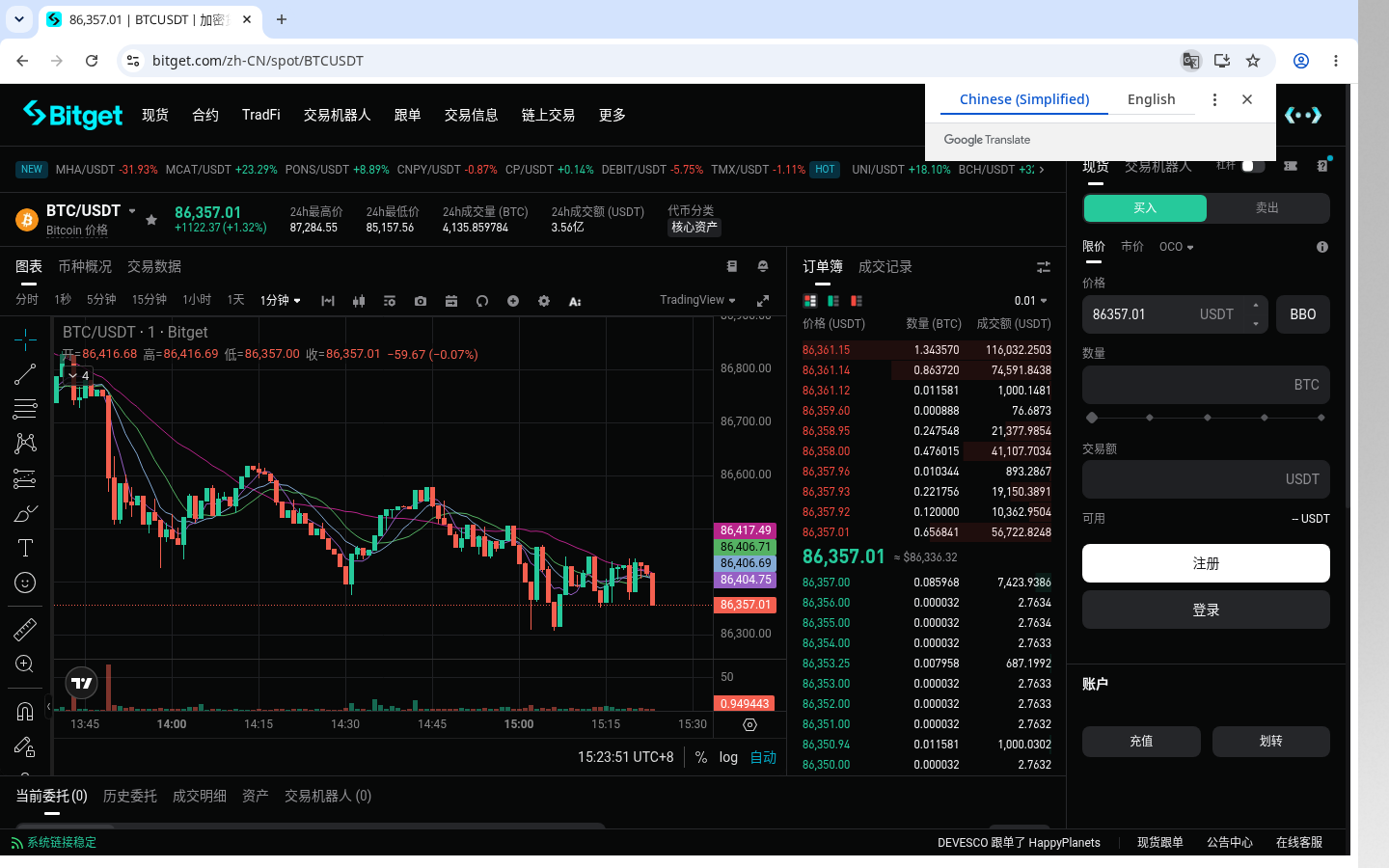Screen dimensions: 1389x868
Task: Activate the chart zoom-in tool
Action: 25,665
